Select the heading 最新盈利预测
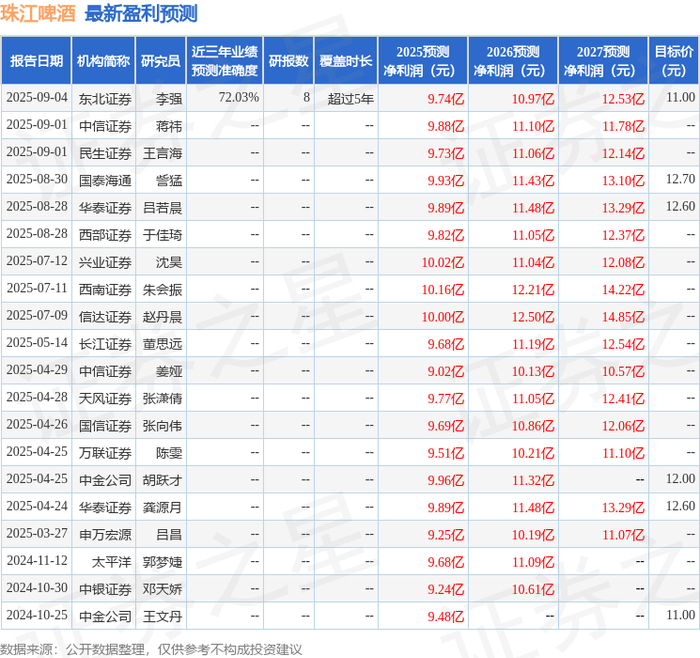This screenshot has height=658, width=700. coord(141,13)
